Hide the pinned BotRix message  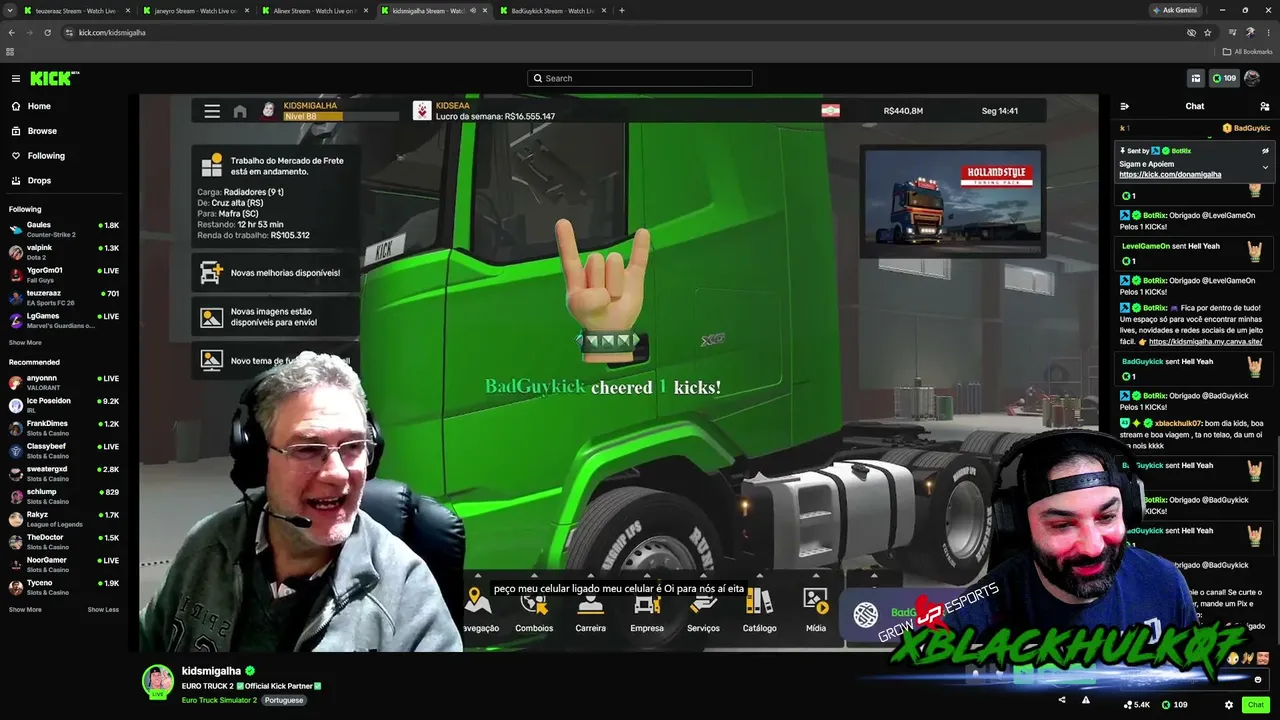[x=1265, y=151]
